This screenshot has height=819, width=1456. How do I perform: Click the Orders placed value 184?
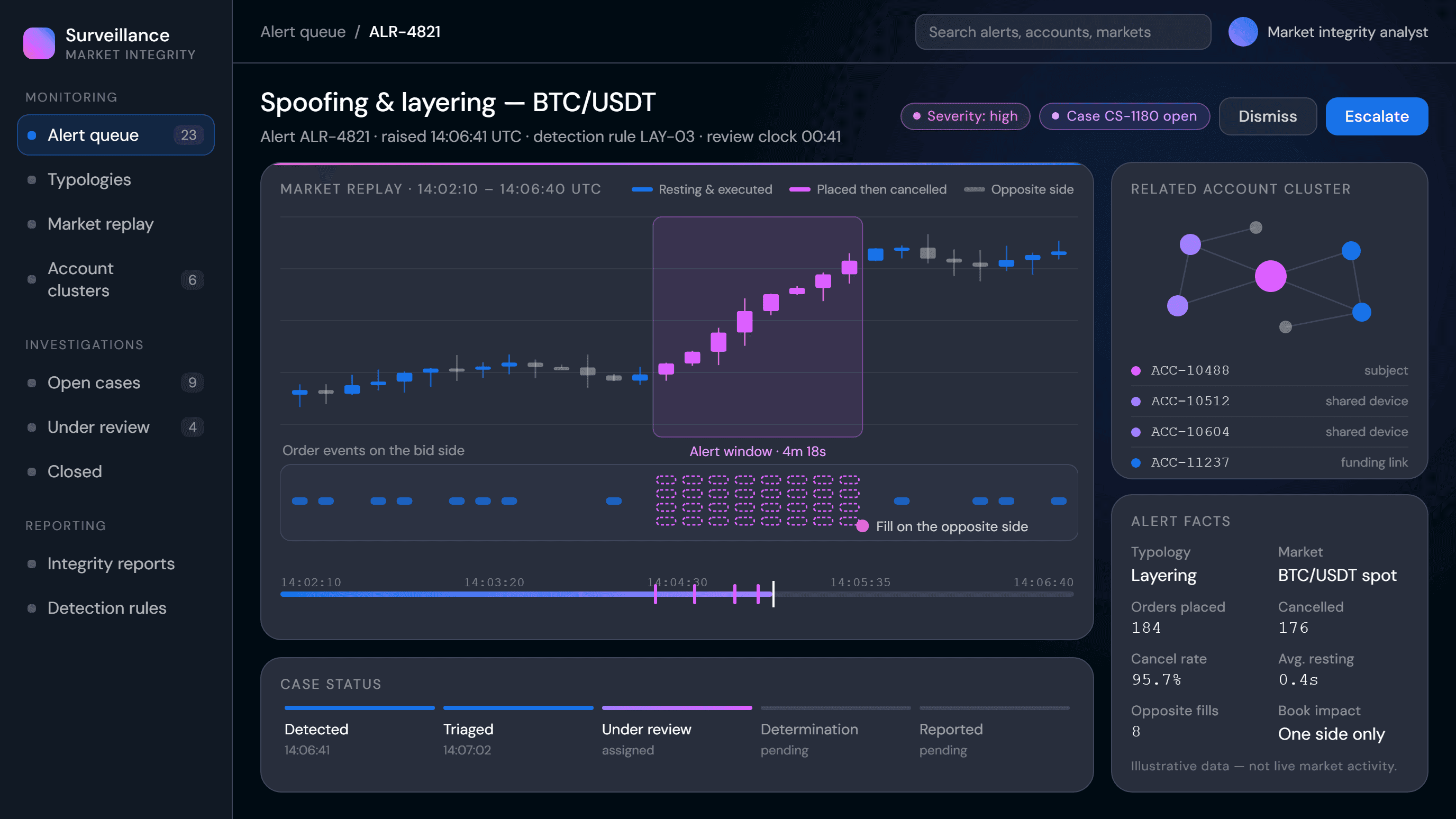point(1146,628)
